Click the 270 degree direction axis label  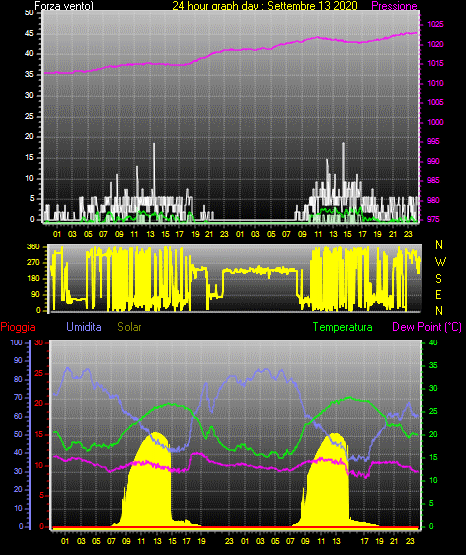coord(33,263)
